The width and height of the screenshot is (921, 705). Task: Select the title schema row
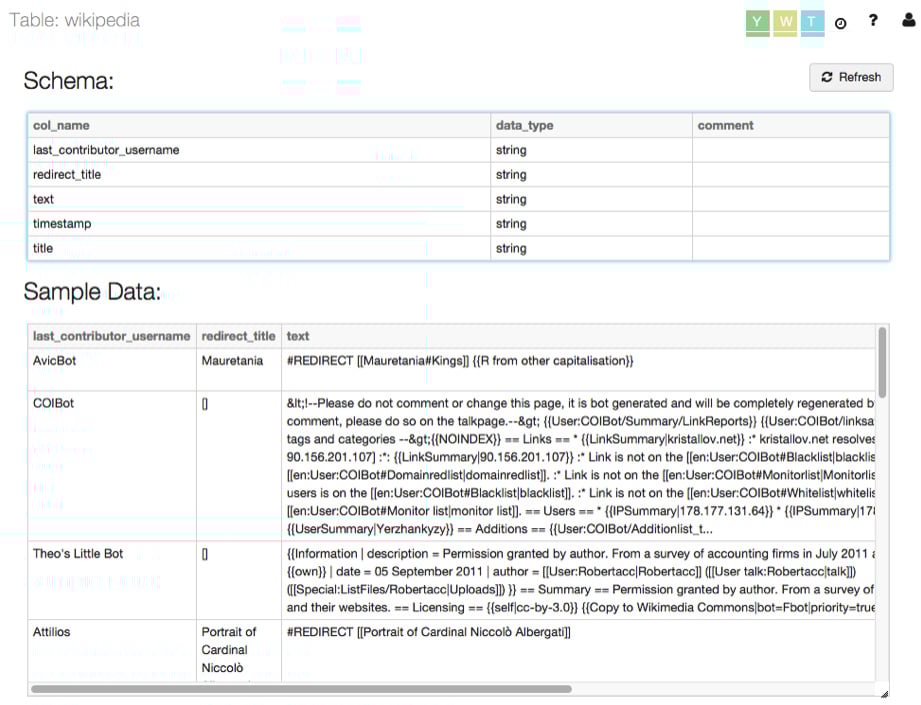(458, 249)
